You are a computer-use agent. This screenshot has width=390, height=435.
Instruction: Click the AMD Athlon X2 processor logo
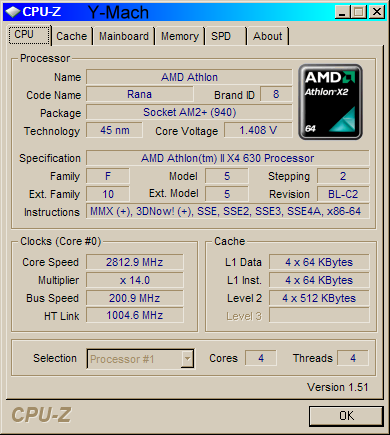pos(330,102)
